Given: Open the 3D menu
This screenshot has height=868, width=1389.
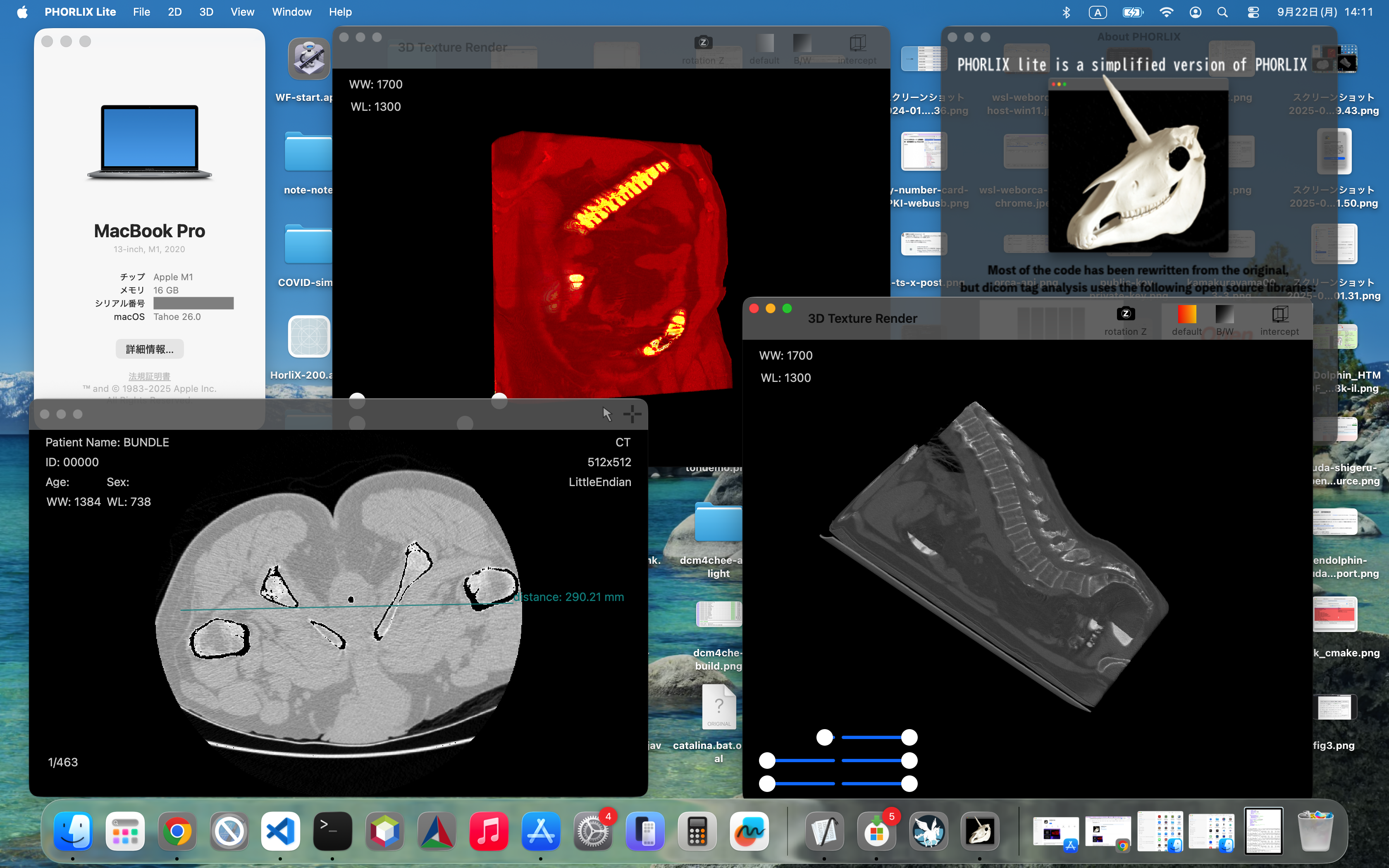Looking at the screenshot, I should click(206, 12).
